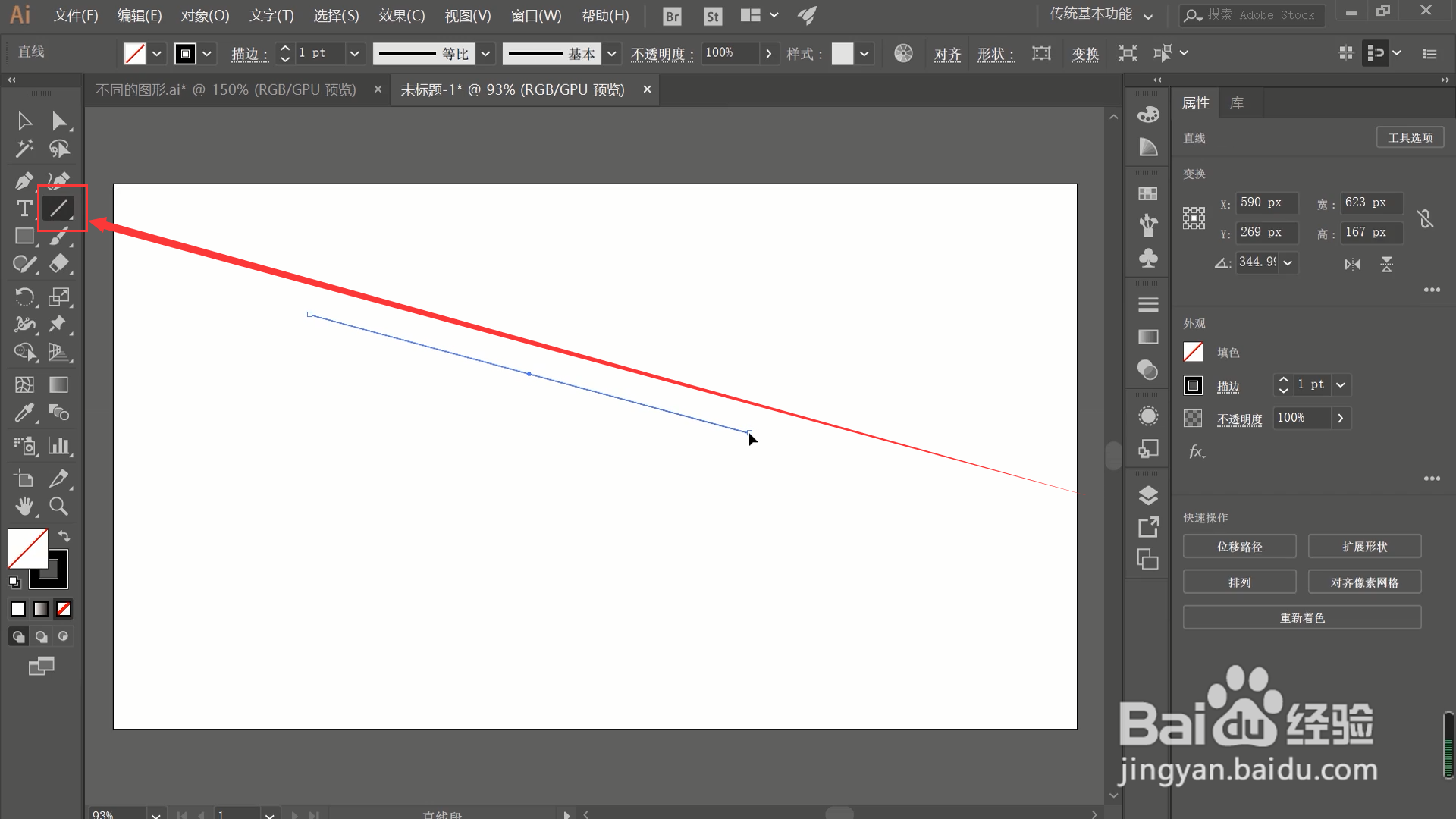The image size is (1456, 819).
Task: Switch to the 不同的图形.ai document tab
Action: [226, 89]
